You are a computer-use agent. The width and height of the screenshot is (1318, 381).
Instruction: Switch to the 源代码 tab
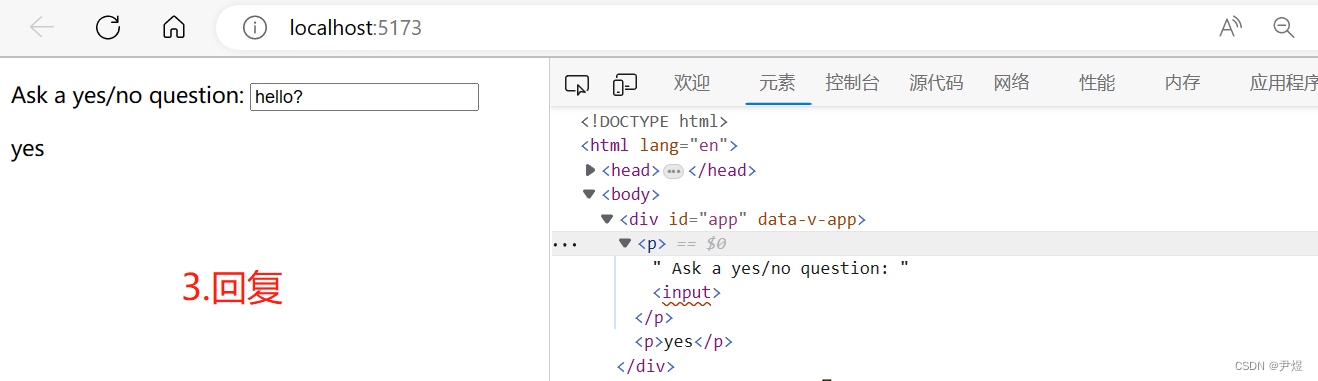click(x=936, y=83)
